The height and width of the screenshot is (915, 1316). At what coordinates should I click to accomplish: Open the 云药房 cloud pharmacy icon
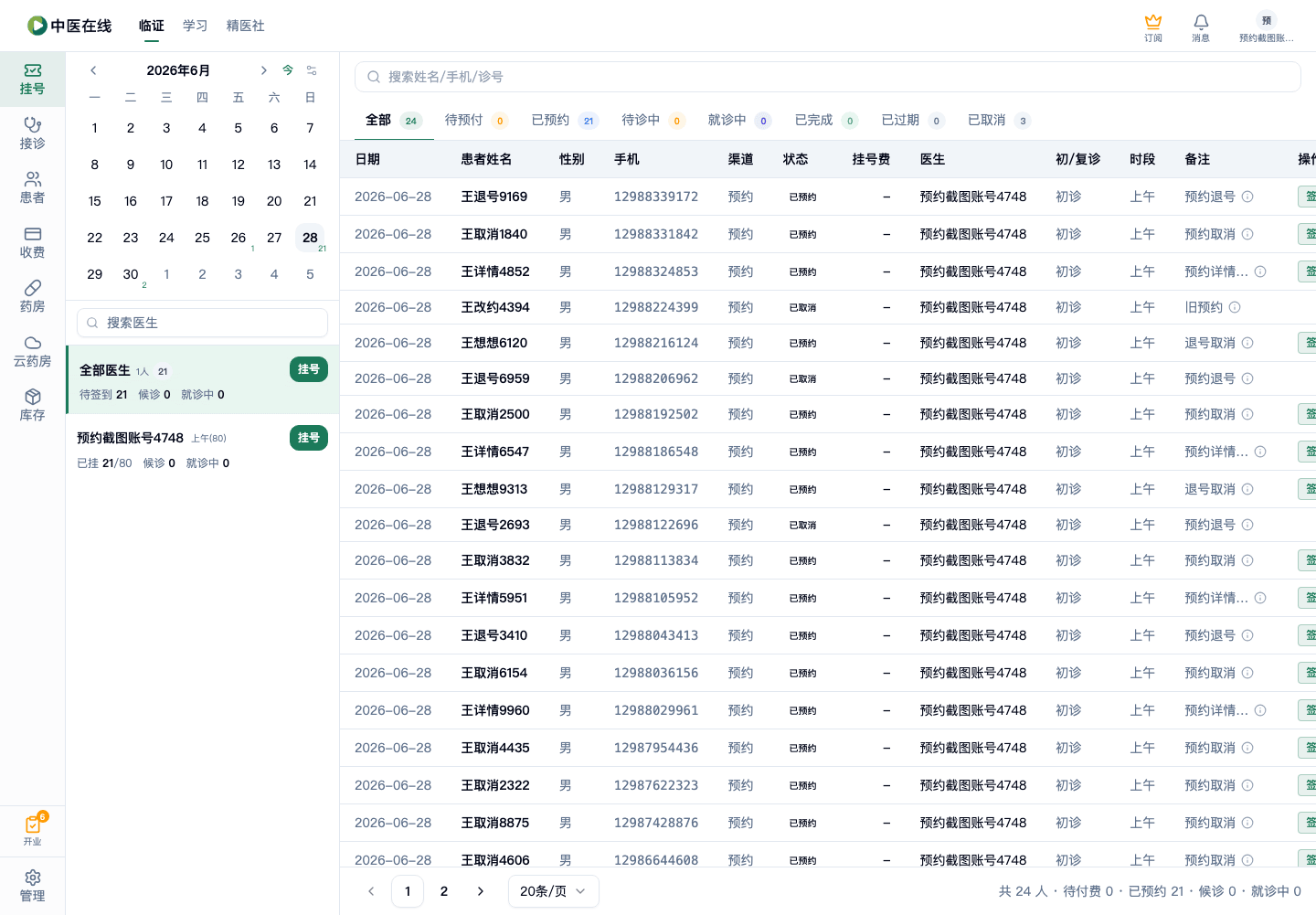[32, 352]
